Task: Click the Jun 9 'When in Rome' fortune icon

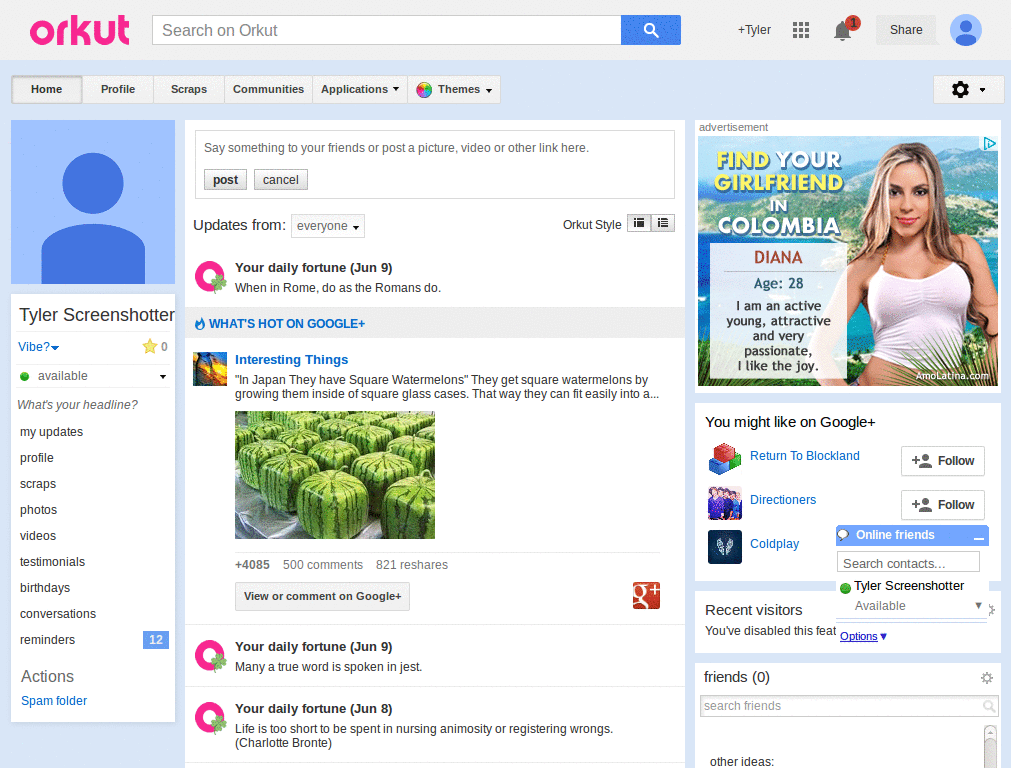Action: coord(210,277)
